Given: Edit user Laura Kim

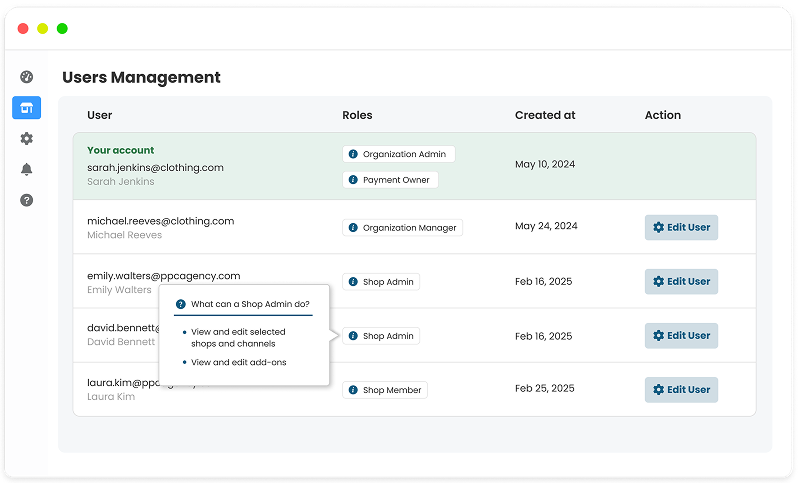Looking at the screenshot, I should [681, 390].
